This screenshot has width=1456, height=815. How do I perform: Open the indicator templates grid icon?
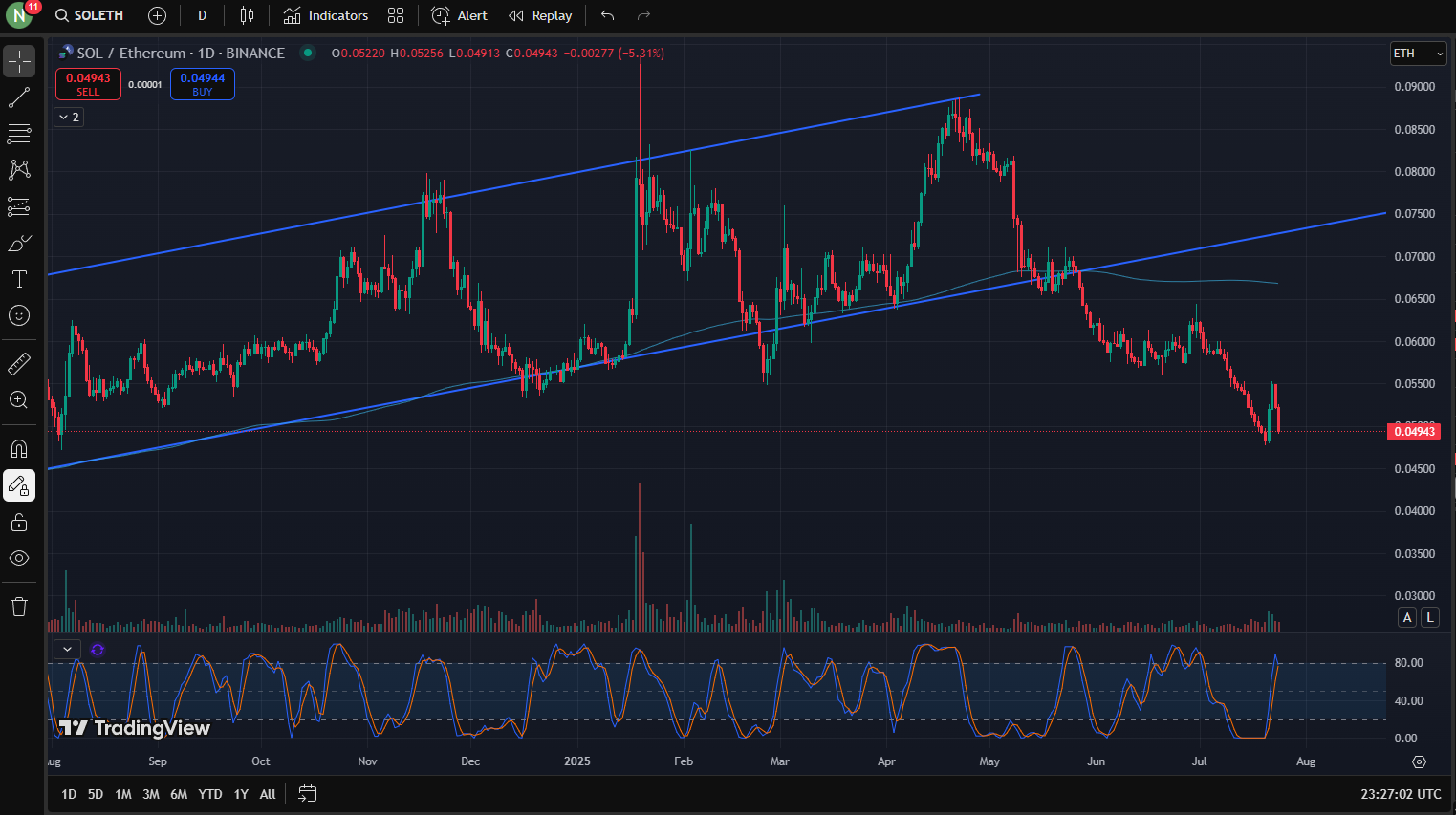(396, 15)
